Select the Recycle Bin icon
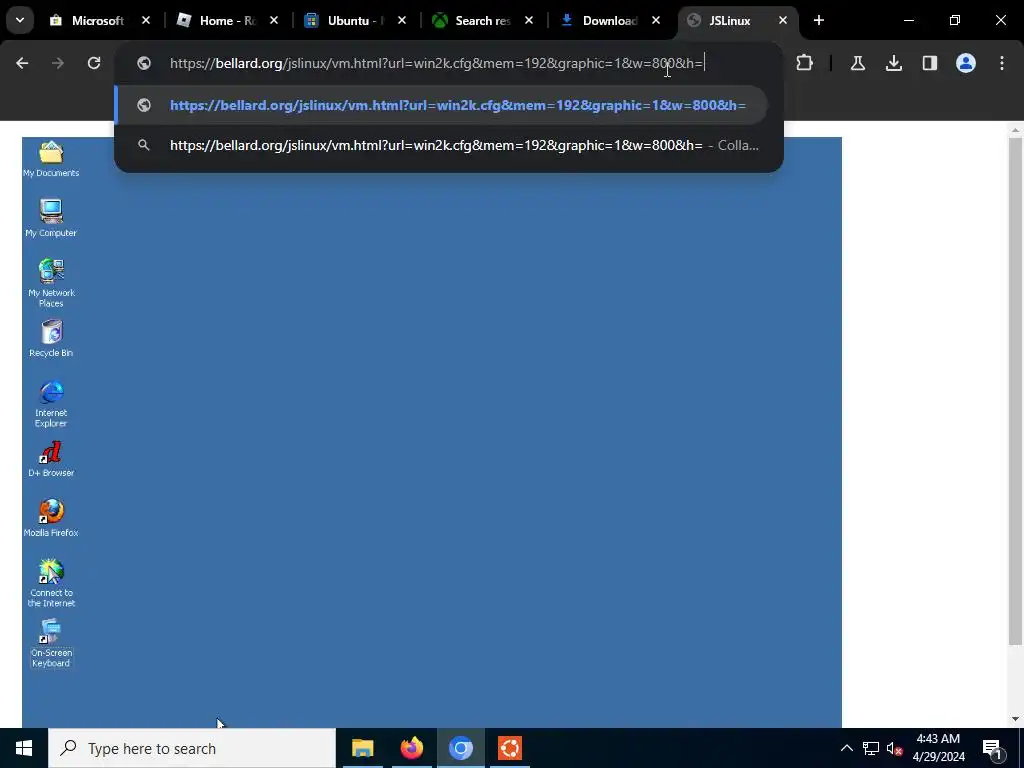This screenshot has height=768, width=1024. pos(51,338)
